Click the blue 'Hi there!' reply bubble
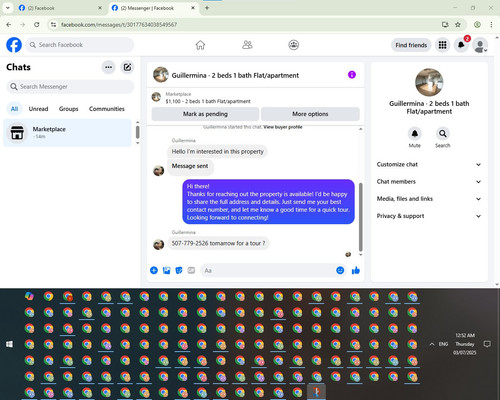 pyautogui.click(x=268, y=202)
